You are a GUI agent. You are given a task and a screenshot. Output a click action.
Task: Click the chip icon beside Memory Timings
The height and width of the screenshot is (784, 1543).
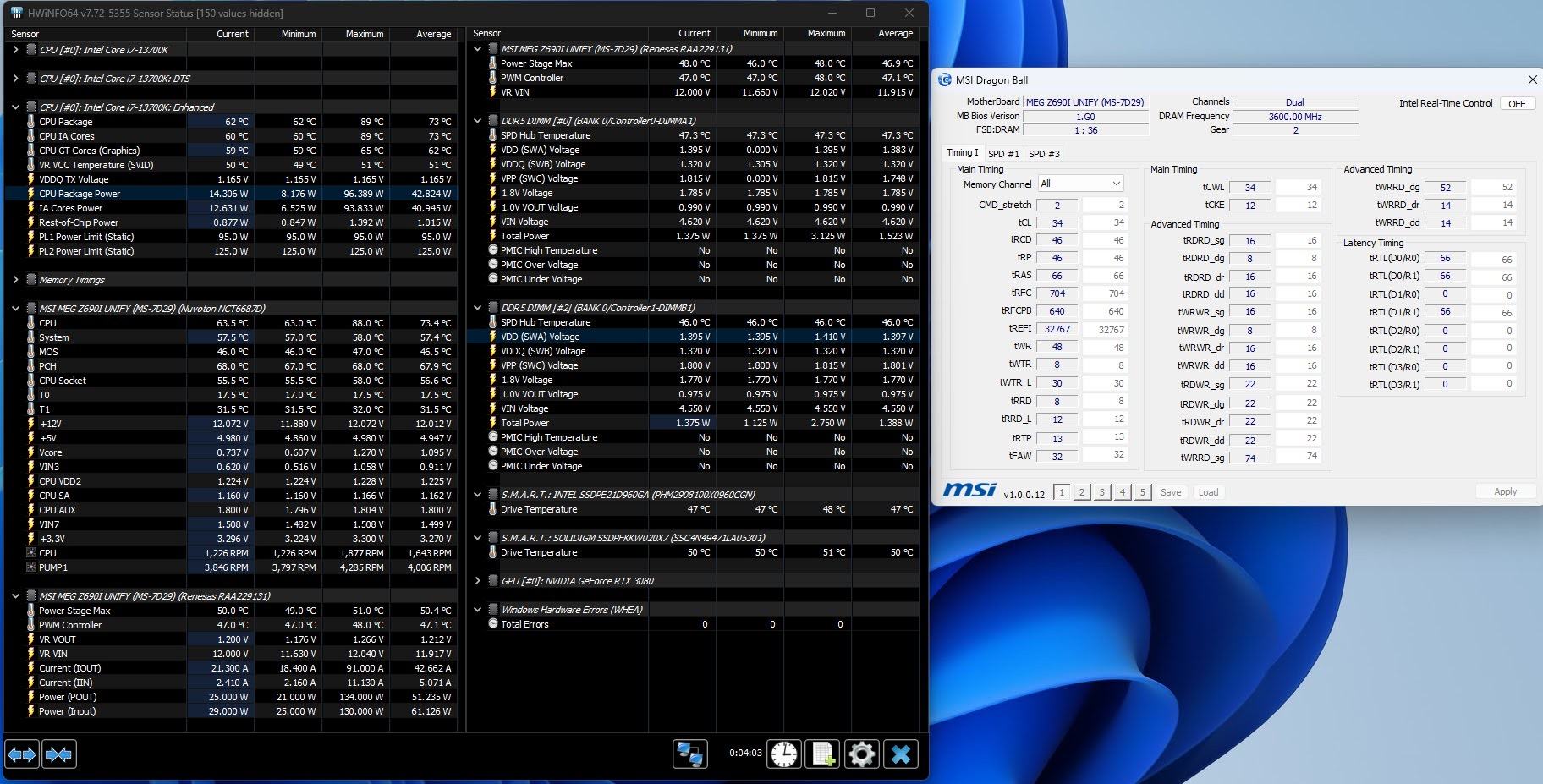pos(31,280)
